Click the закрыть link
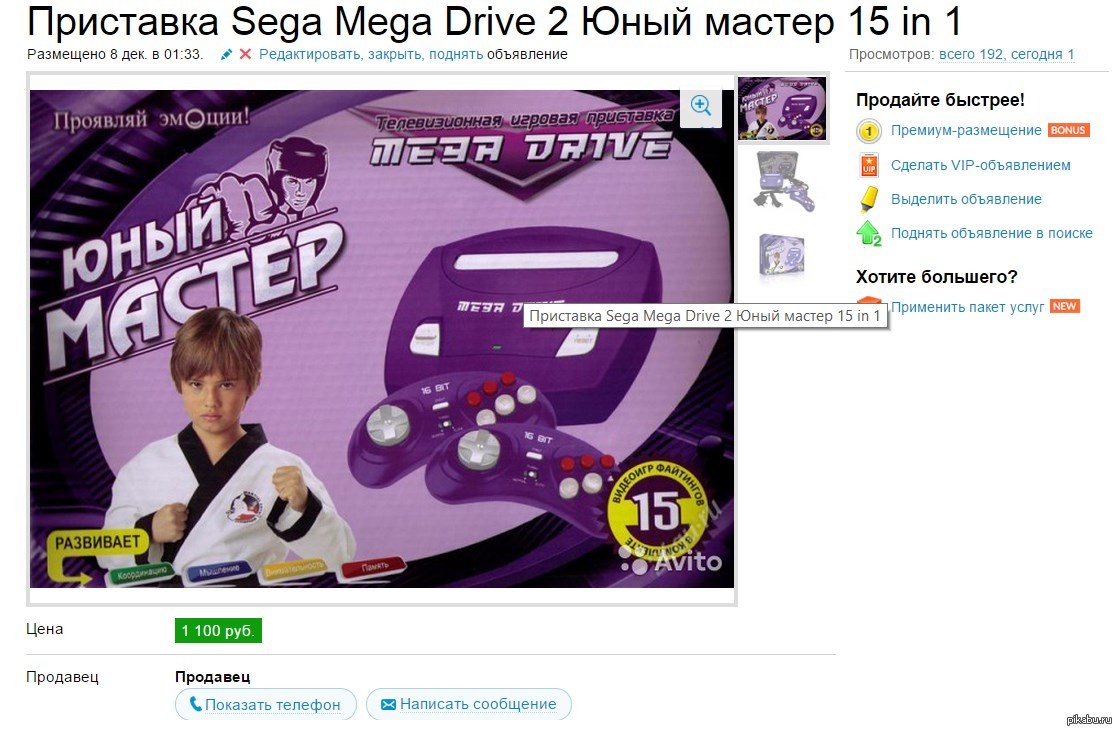This screenshot has height=731, width=1117. [395, 54]
